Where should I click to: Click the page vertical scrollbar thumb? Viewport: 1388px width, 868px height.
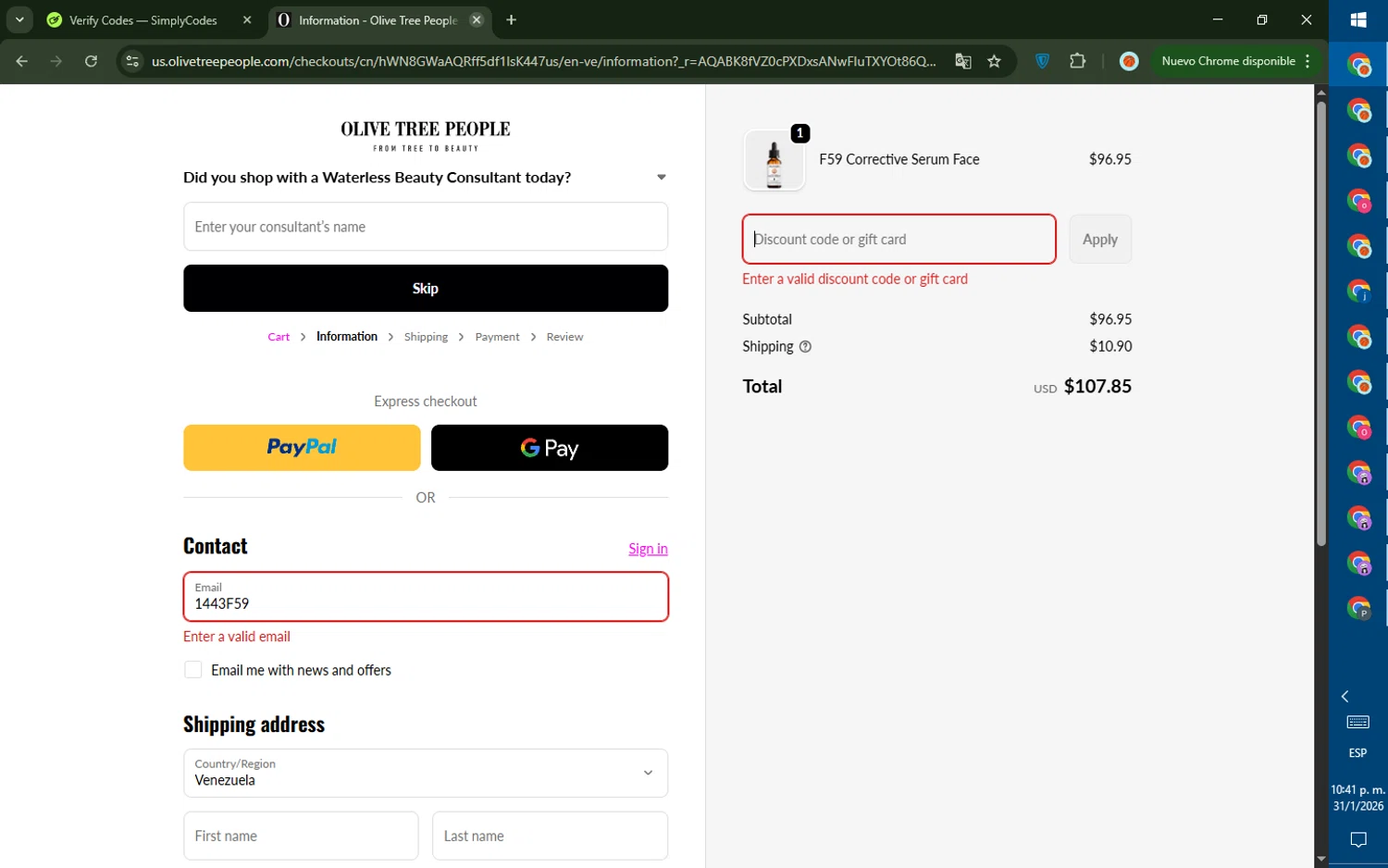1321,324
